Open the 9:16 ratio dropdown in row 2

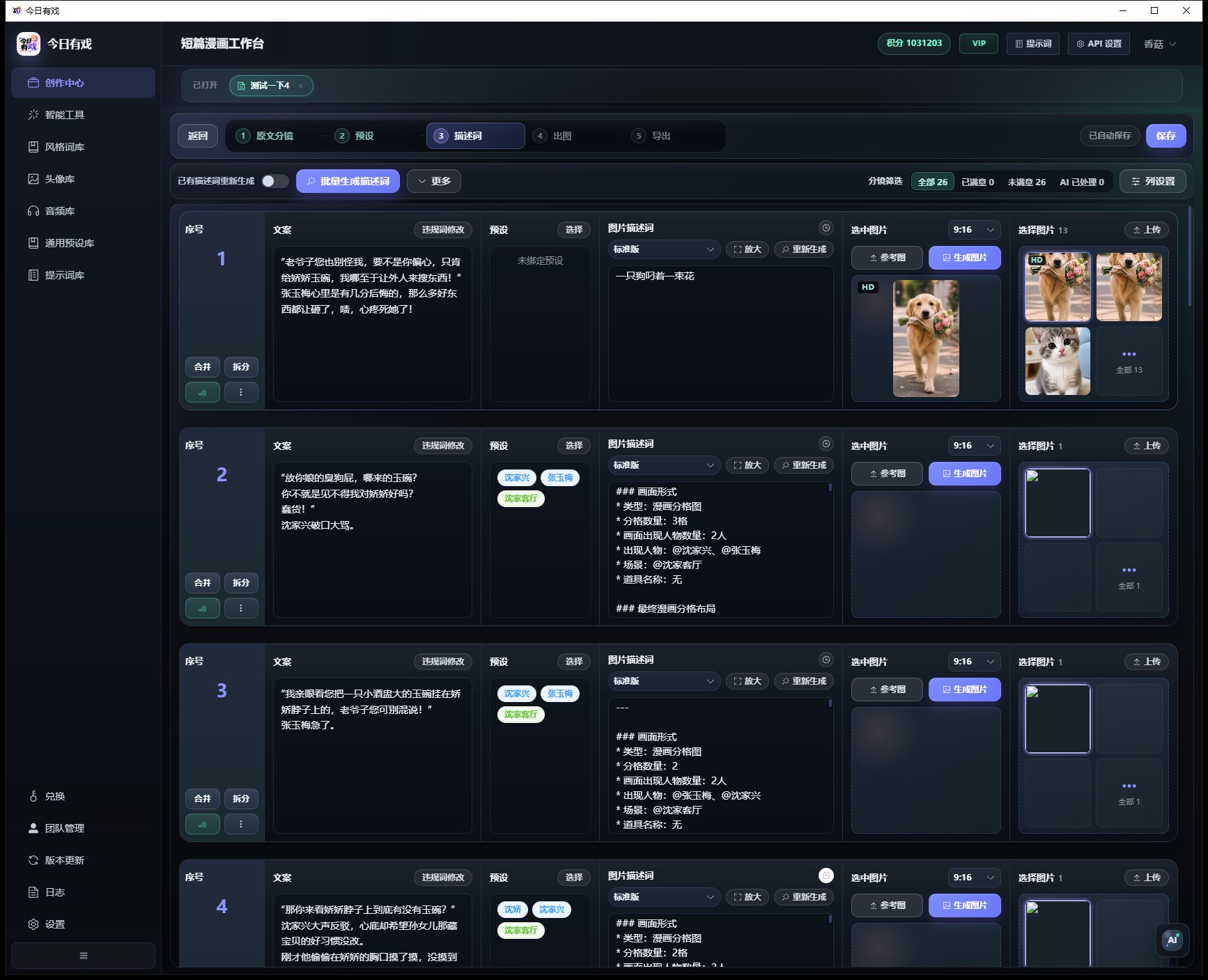[x=974, y=446]
